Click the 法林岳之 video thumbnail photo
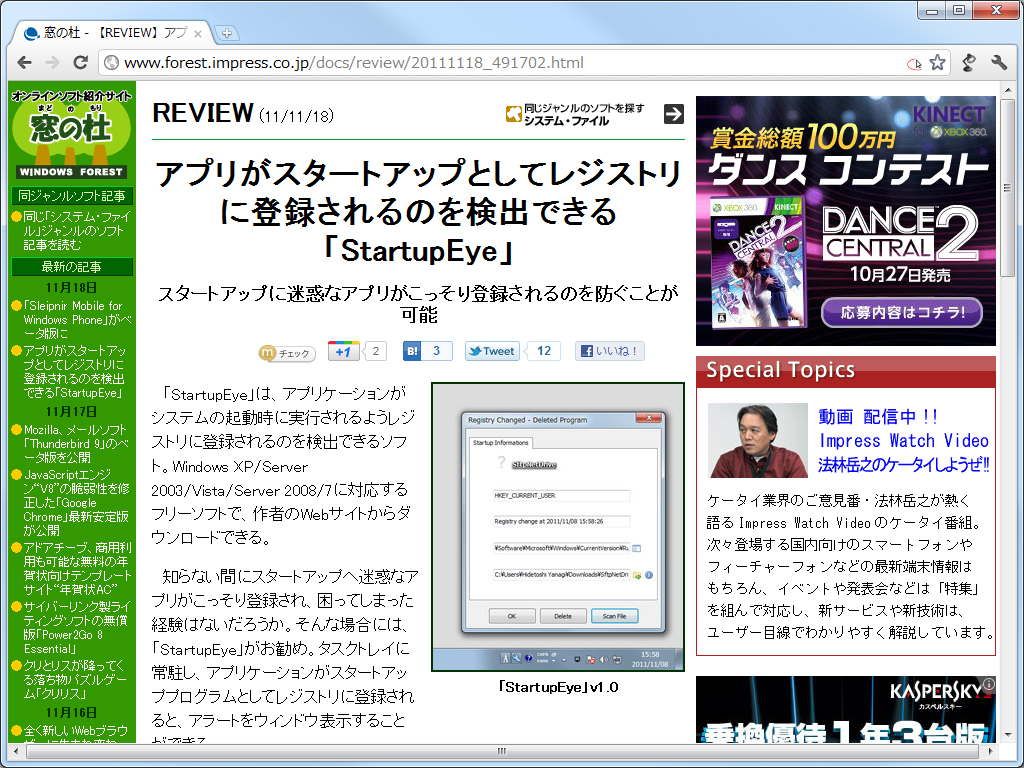 pos(758,440)
